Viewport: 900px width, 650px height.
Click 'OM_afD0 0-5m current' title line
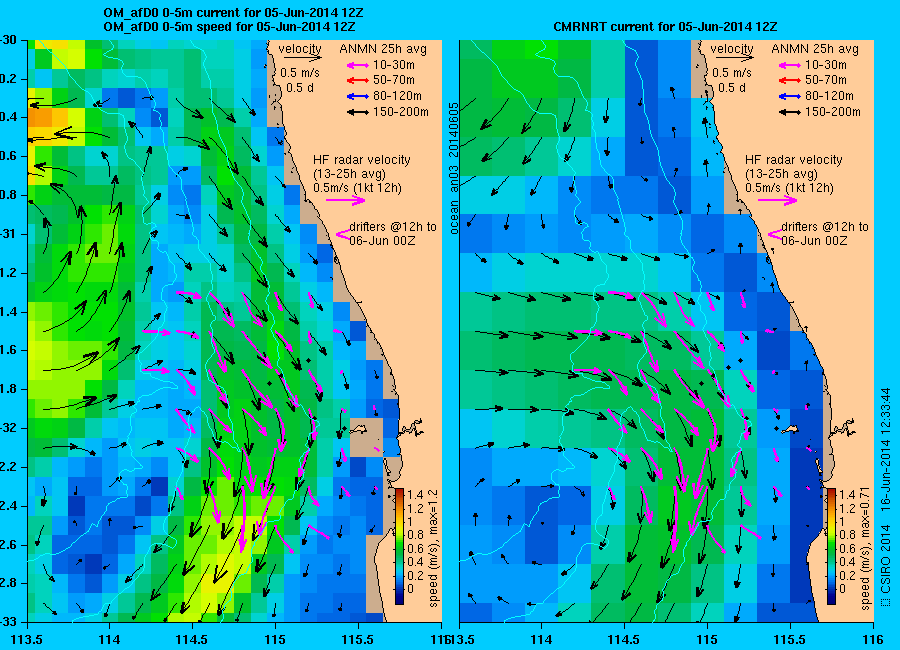pyautogui.click(x=233, y=13)
